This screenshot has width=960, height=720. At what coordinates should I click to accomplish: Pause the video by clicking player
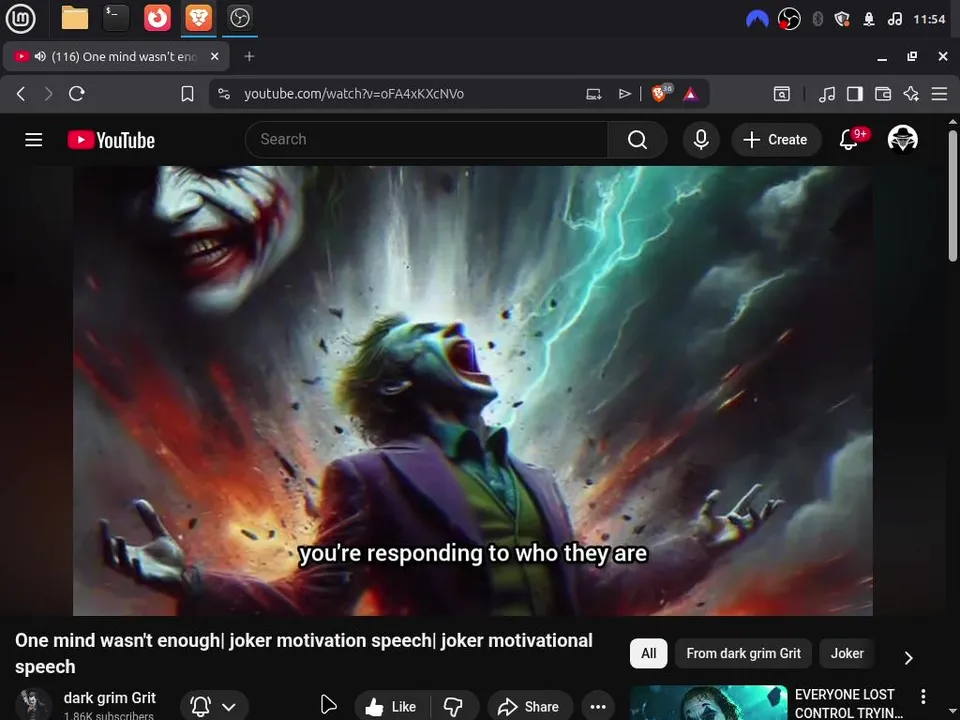(x=473, y=391)
